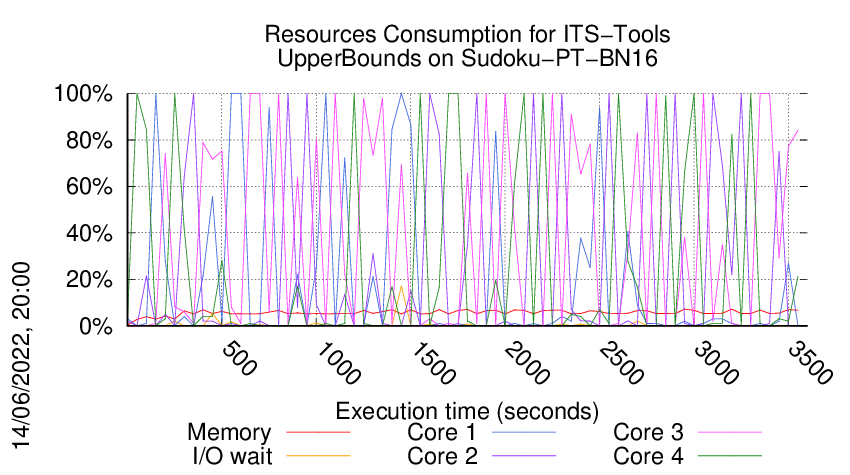Click the Core 4 legend label
Viewport: 850px width, 475px height.
pos(648,456)
